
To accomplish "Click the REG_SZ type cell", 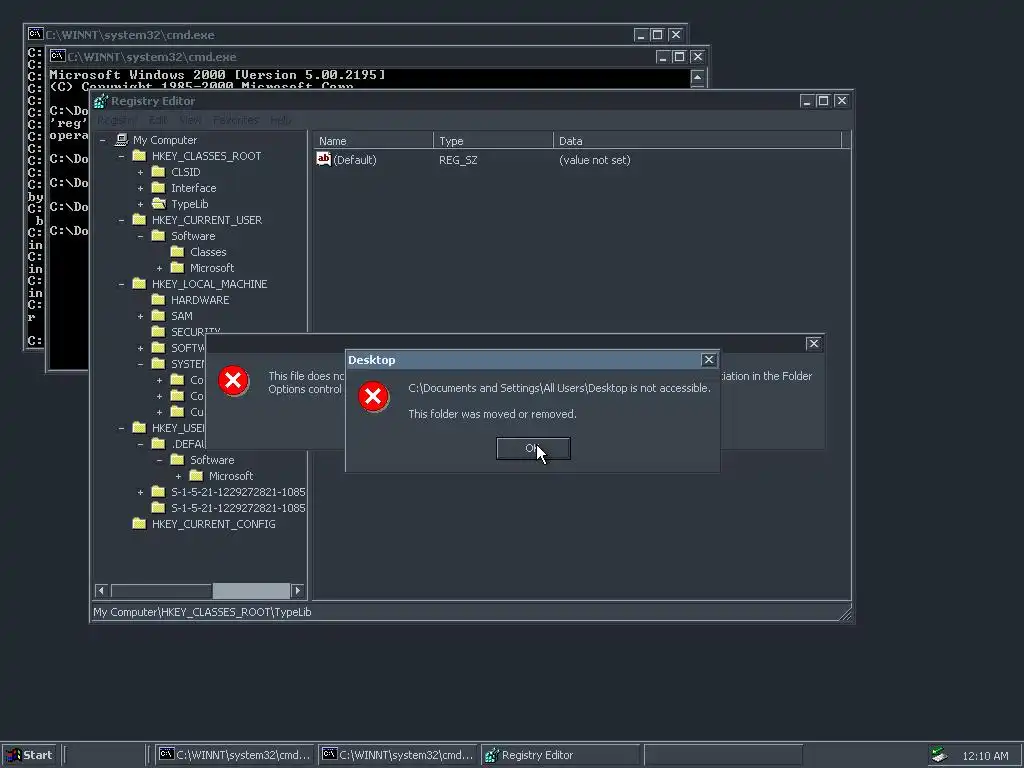I will tap(458, 160).
